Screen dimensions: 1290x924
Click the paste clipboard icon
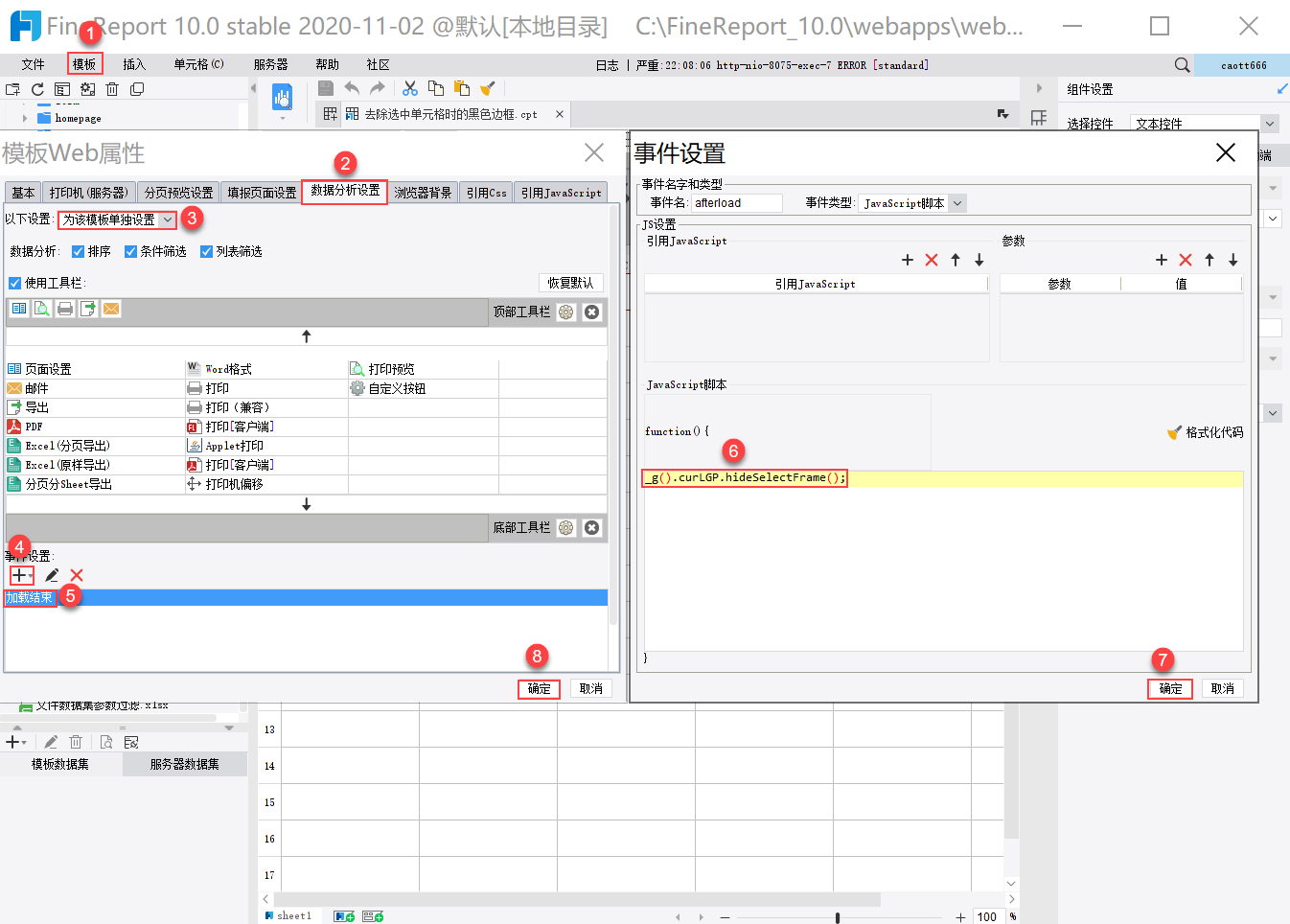pos(462,88)
